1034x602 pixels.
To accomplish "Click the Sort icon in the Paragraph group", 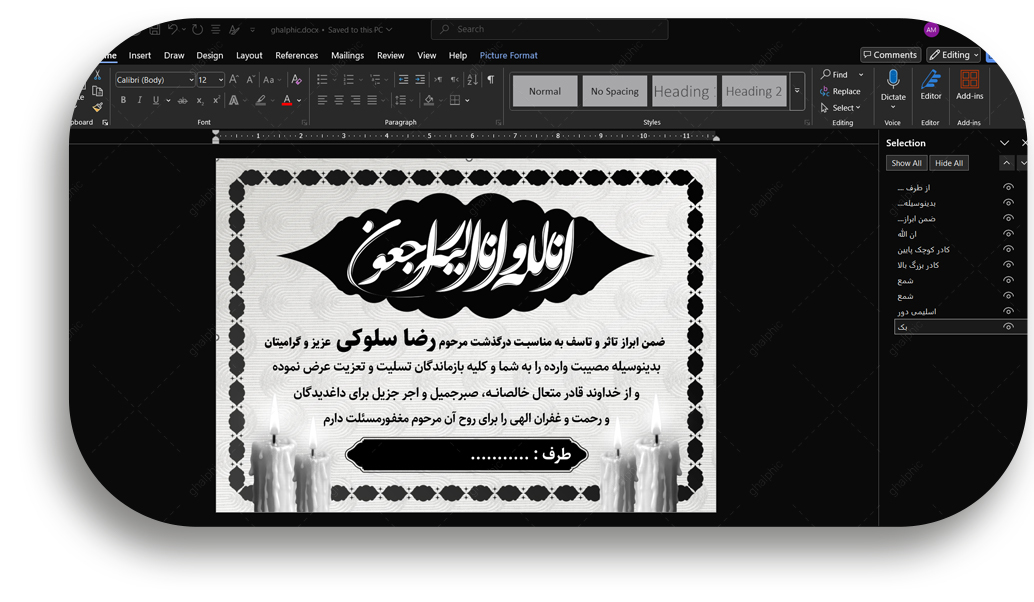I will click(472, 79).
